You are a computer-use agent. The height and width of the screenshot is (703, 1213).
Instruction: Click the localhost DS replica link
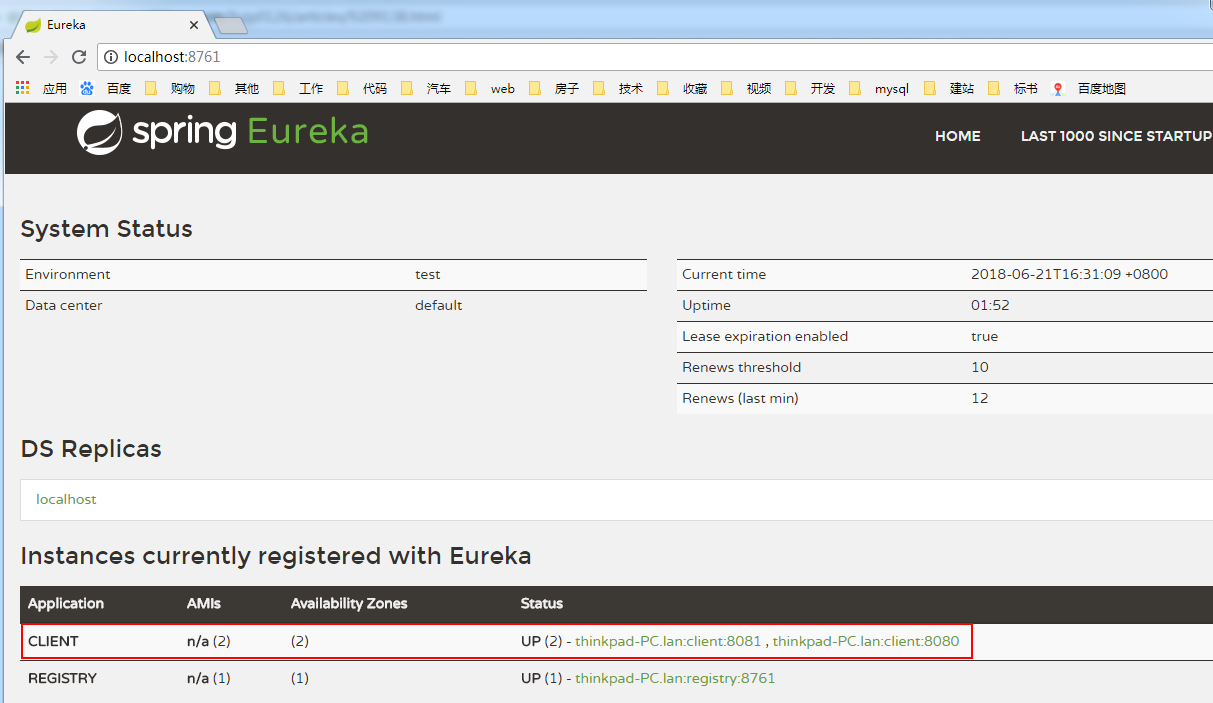pos(66,499)
